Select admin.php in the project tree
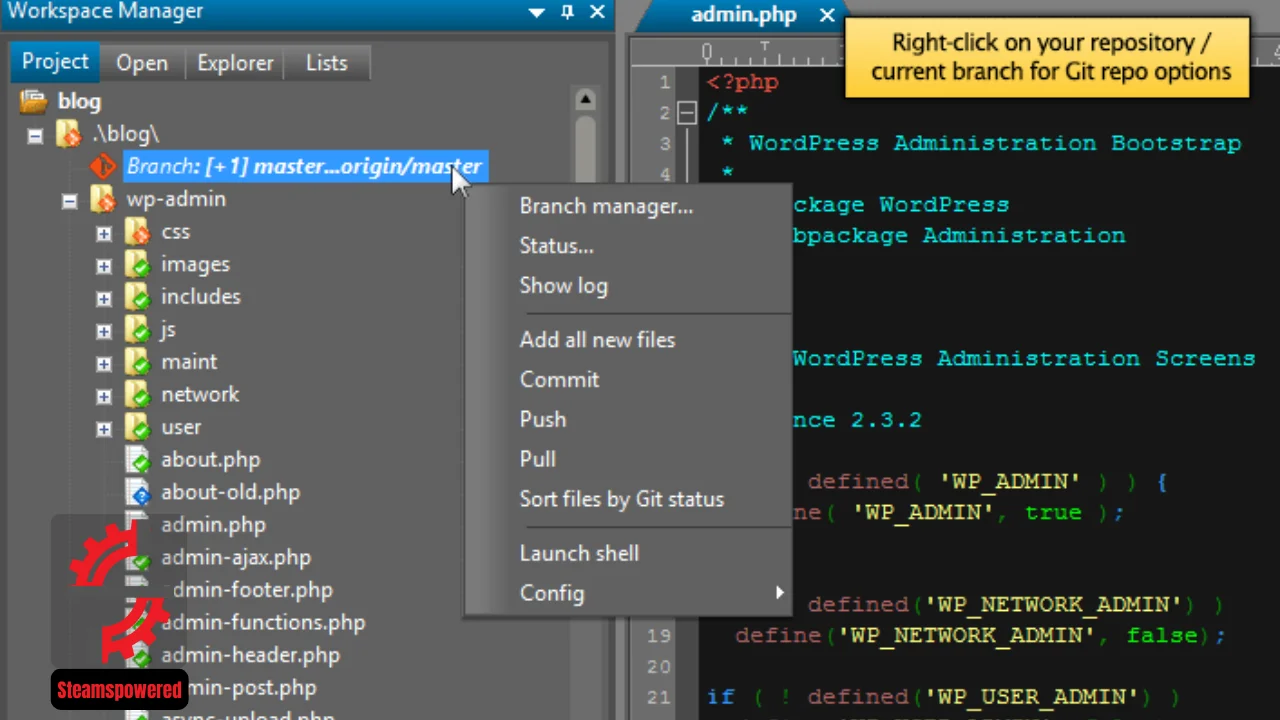 coord(213,525)
